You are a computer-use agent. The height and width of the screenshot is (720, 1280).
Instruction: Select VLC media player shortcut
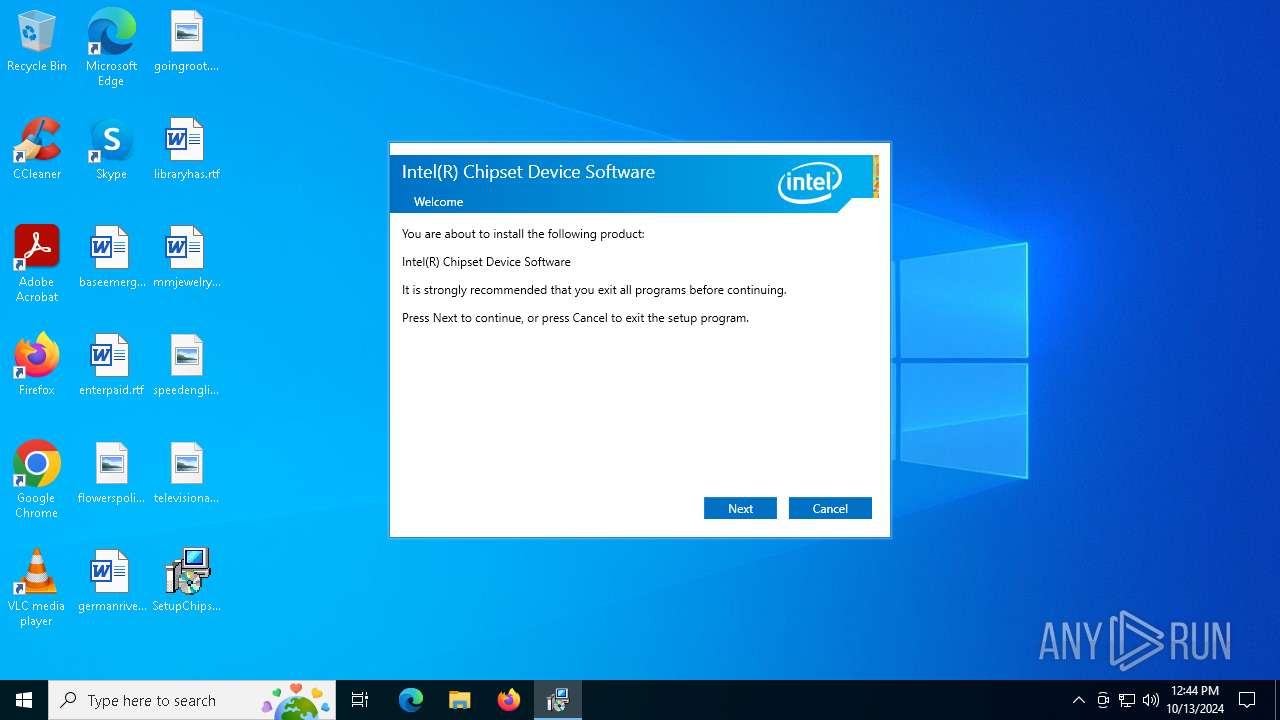(x=37, y=588)
